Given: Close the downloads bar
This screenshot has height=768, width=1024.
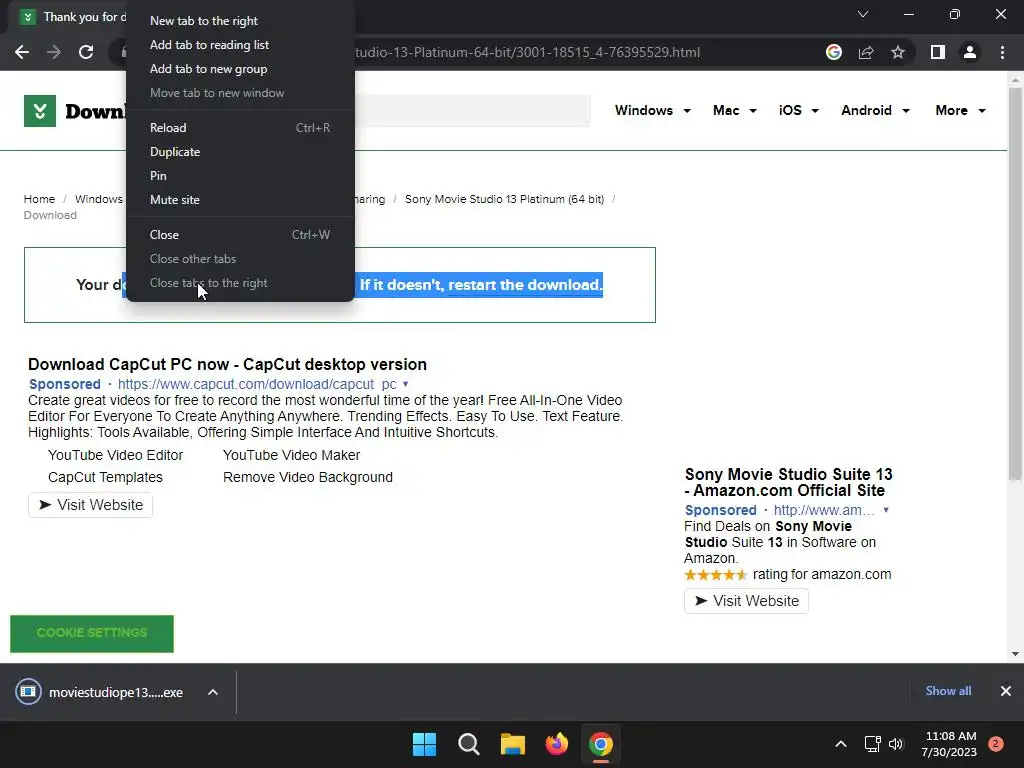Looking at the screenshot, I should click(1006, 691).
